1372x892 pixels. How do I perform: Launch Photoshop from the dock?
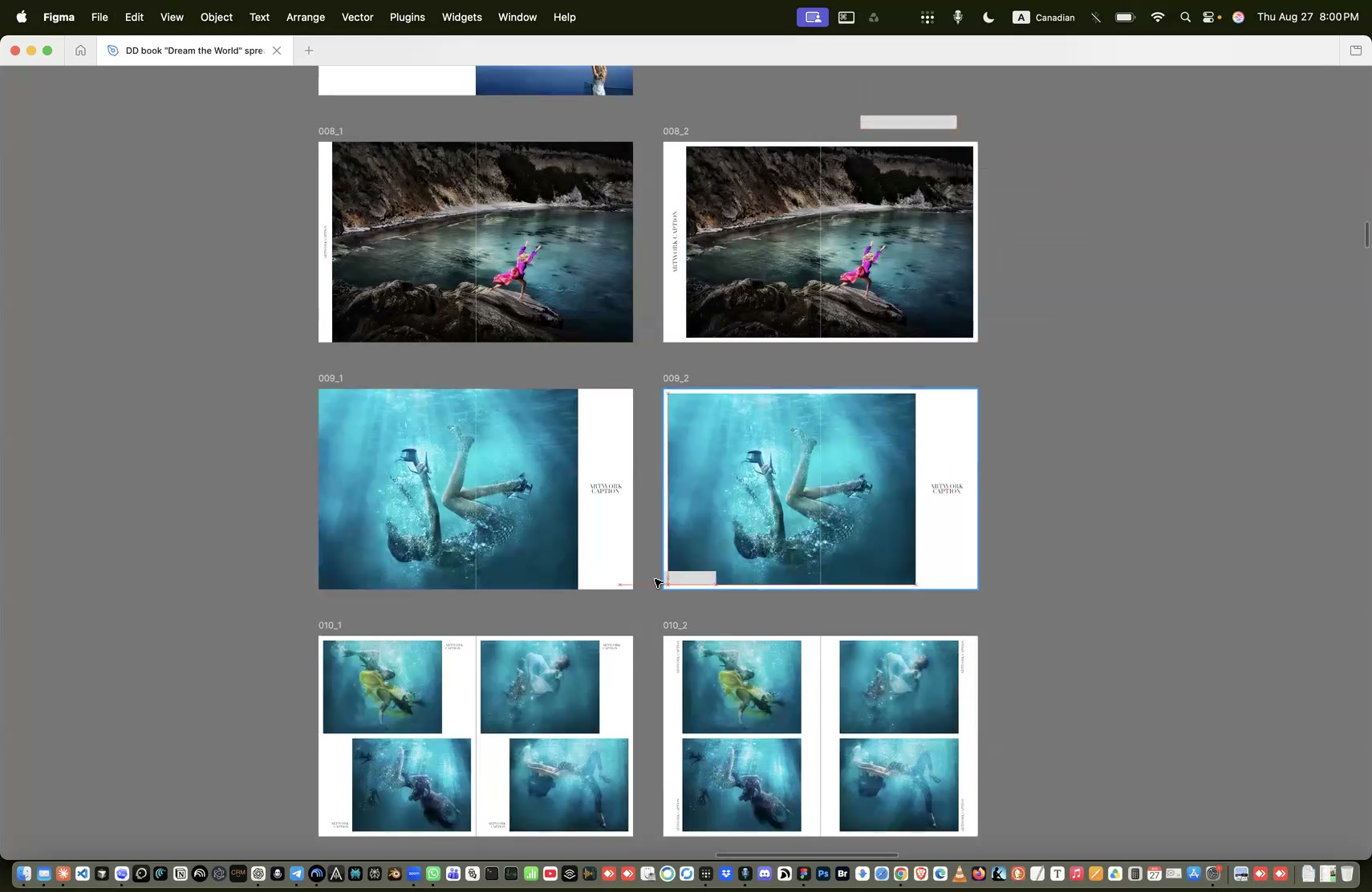(x=822, y=874)
